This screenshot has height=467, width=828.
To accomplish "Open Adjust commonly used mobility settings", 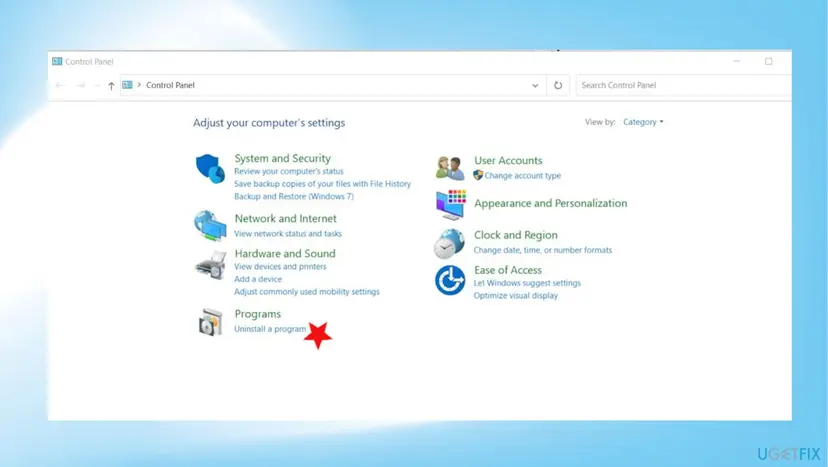I will (307, 292).
